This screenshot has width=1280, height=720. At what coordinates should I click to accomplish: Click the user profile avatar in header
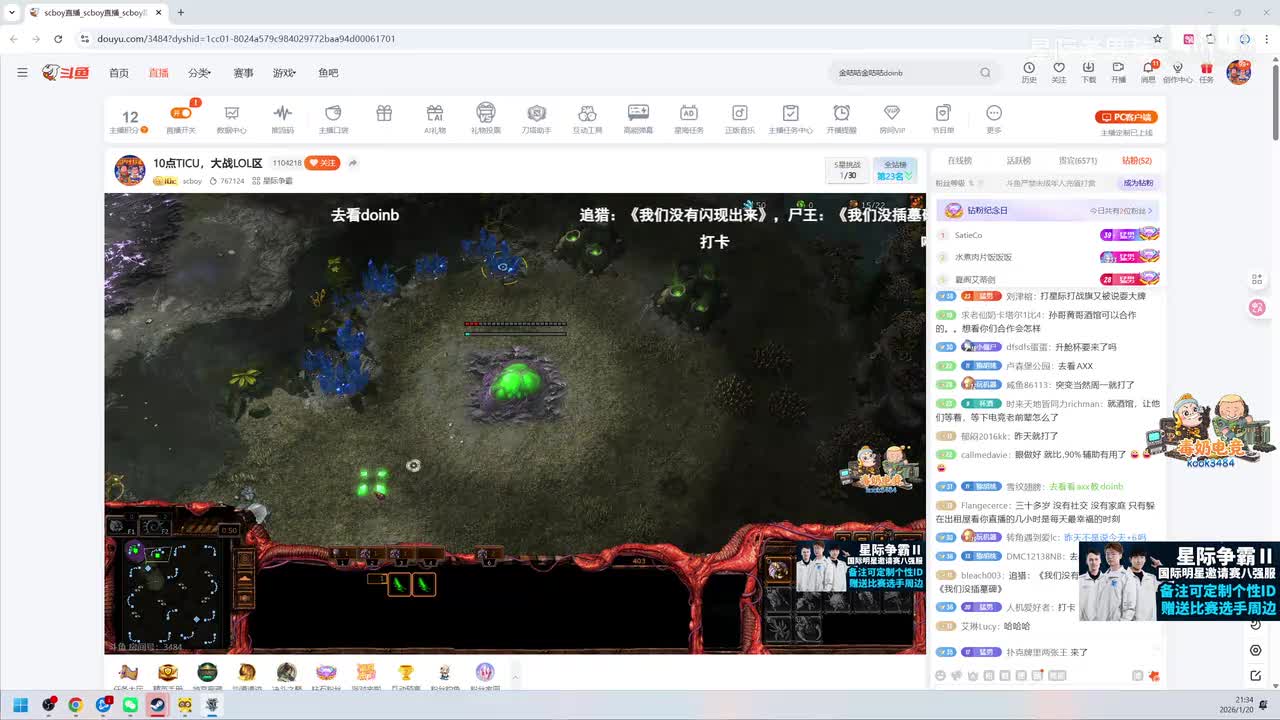[1239, 72]
